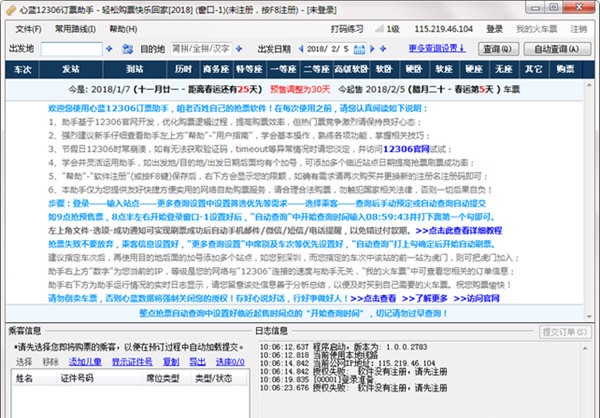
Task: Click the 显示证件号 link
Action: (x=132, y=362)
